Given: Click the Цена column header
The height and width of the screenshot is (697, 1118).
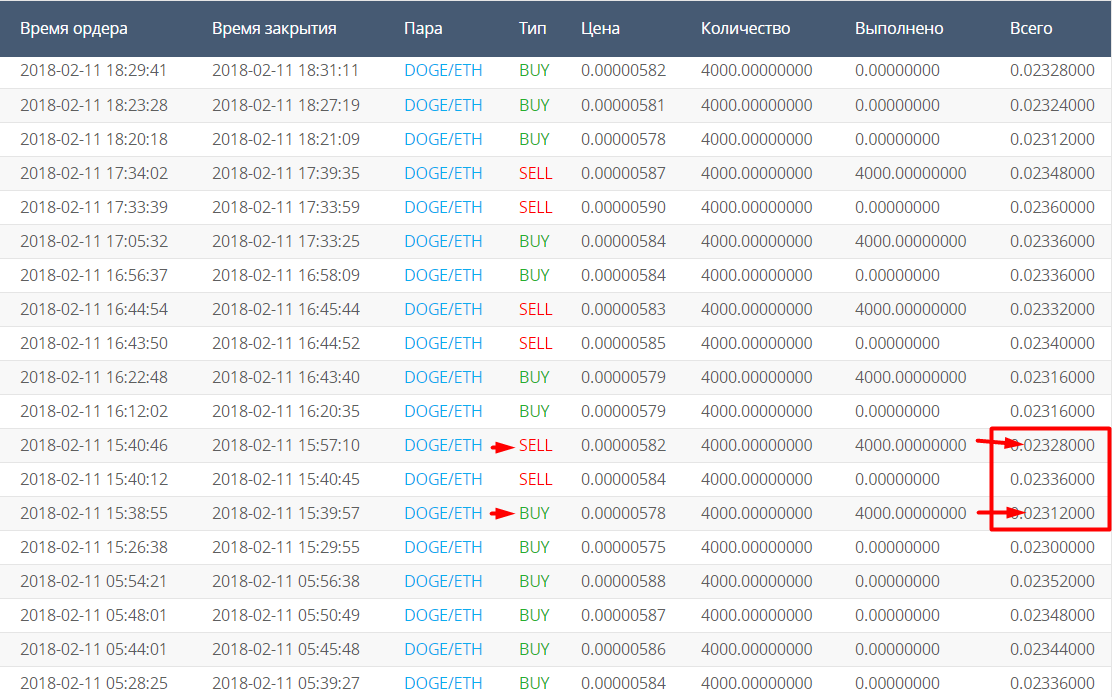Looking at the screenshot, I should point(600,29).
